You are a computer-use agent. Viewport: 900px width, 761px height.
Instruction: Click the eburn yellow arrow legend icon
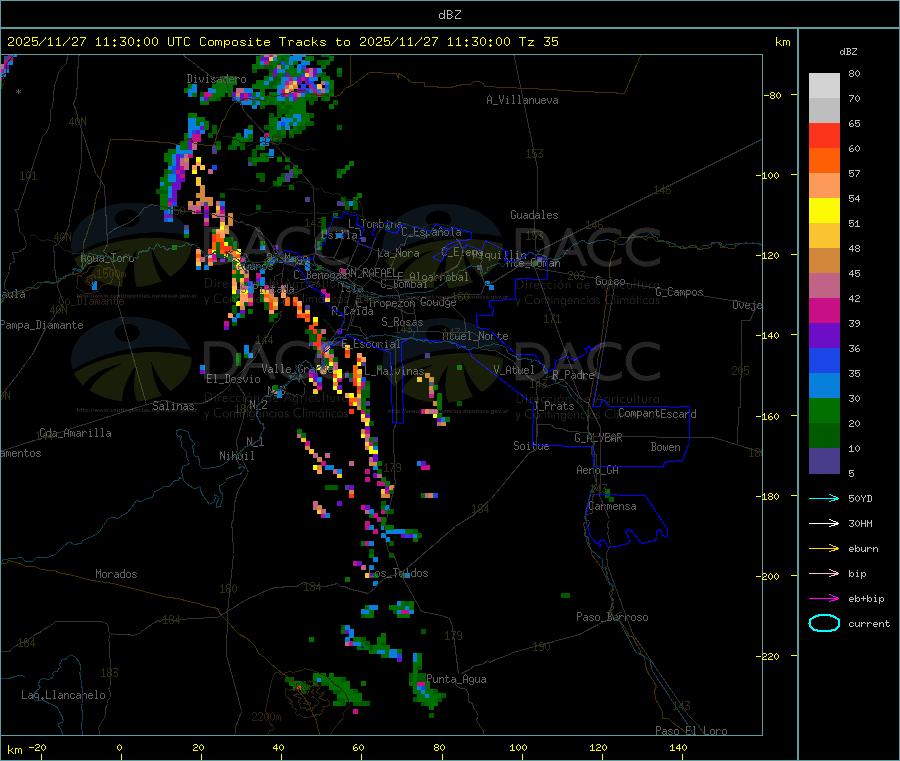tap(824, 549)
